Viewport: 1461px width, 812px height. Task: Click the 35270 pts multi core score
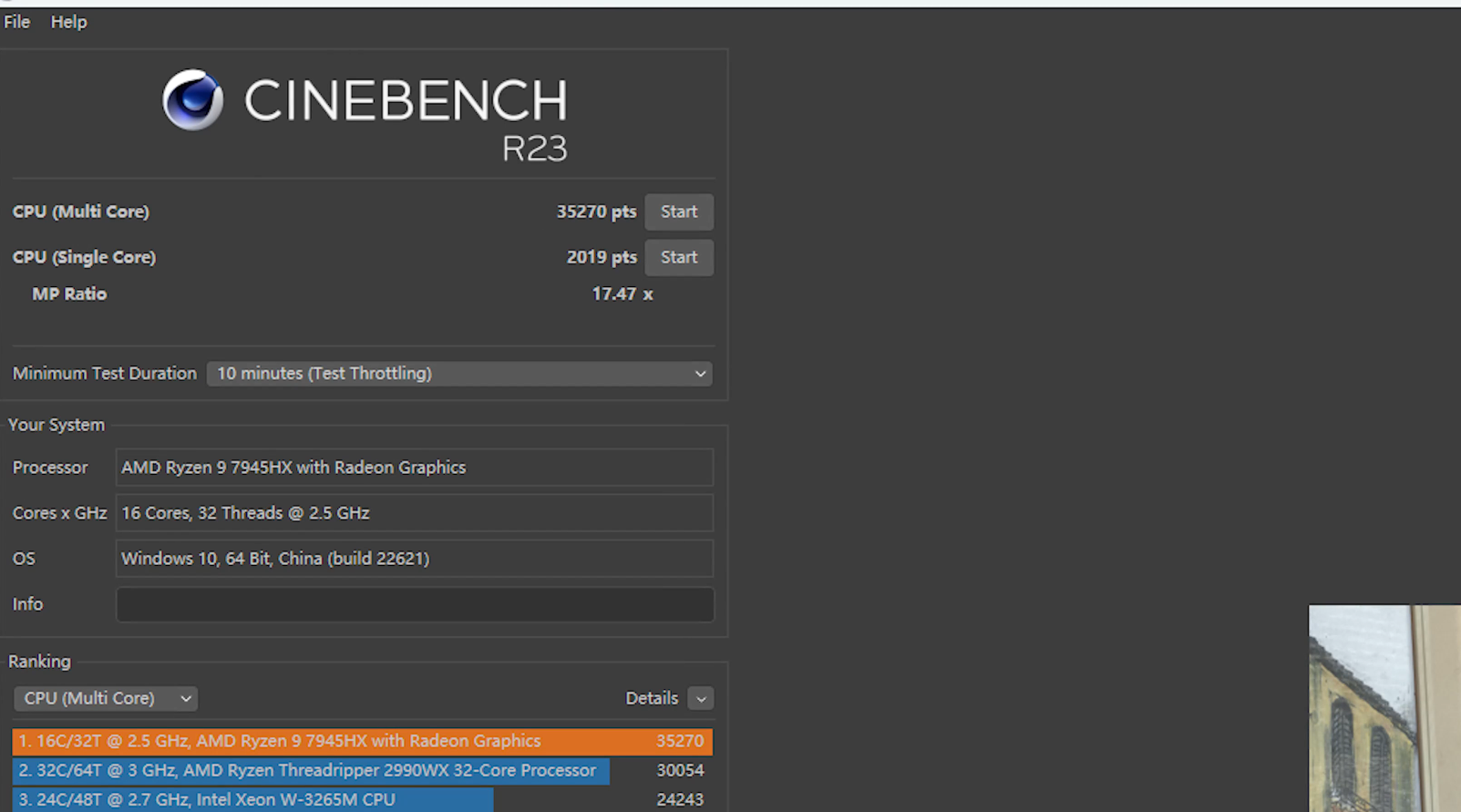pos(596,211)
